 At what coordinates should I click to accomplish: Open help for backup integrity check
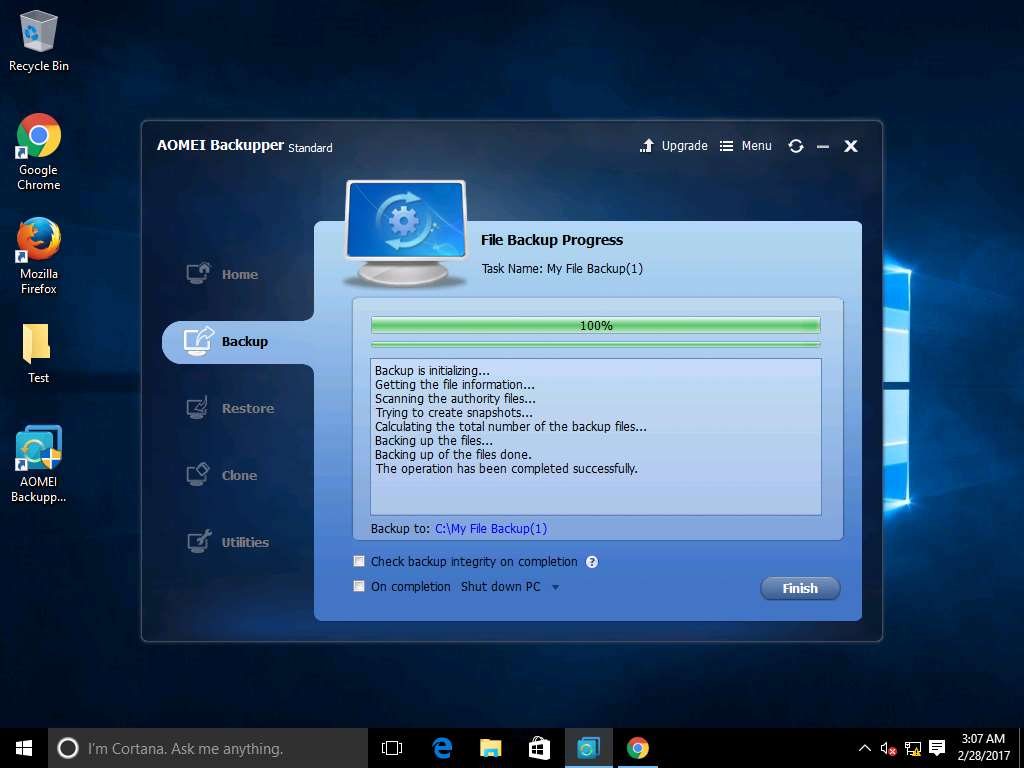[x=592, y=562]
